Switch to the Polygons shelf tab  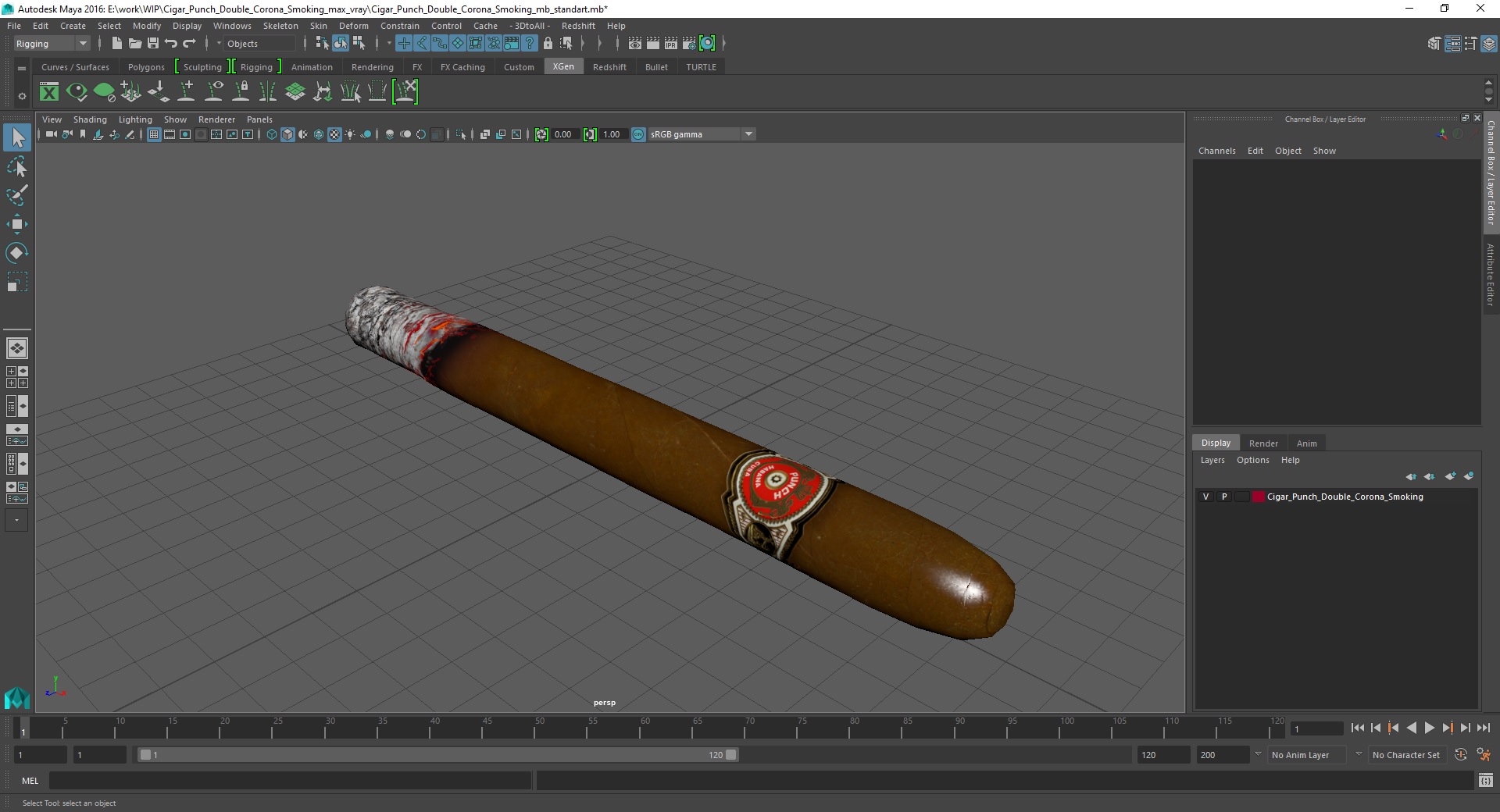tap(146, 67)
